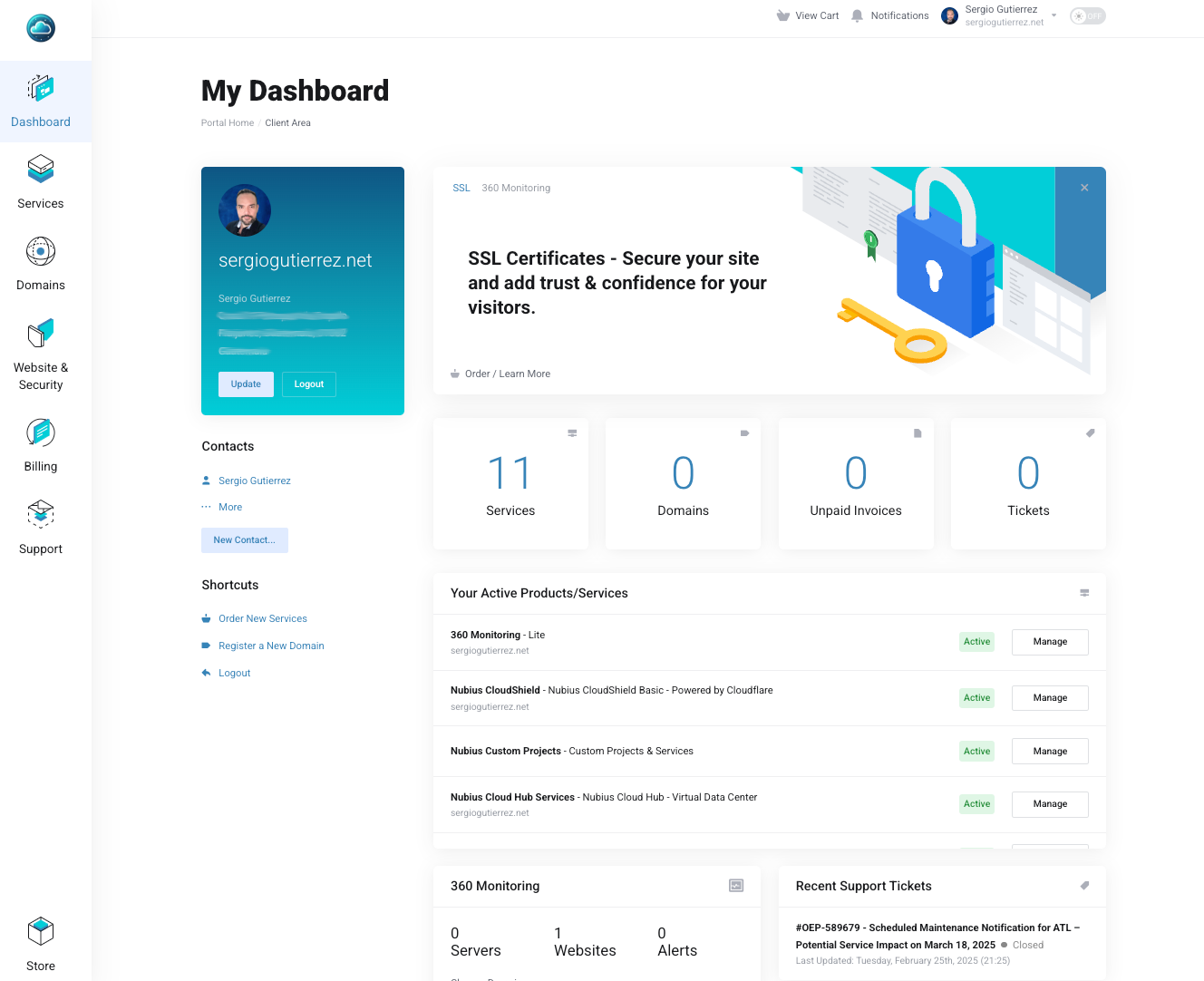Open Services in the sidebar
This screenshot has width=1204, height=981.
41,183
